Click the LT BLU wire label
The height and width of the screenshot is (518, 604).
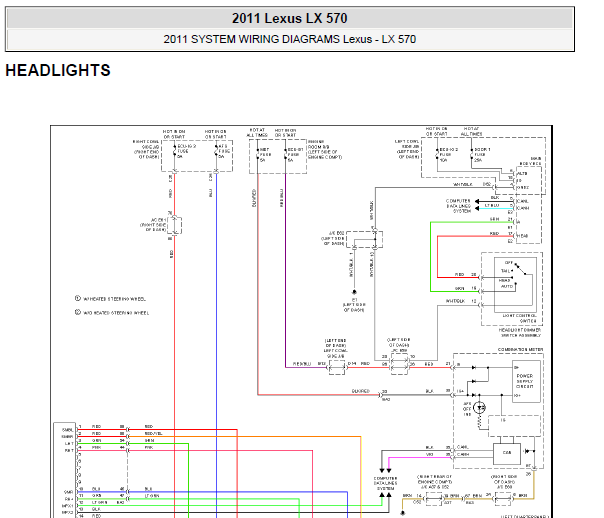tap(492, 206)
